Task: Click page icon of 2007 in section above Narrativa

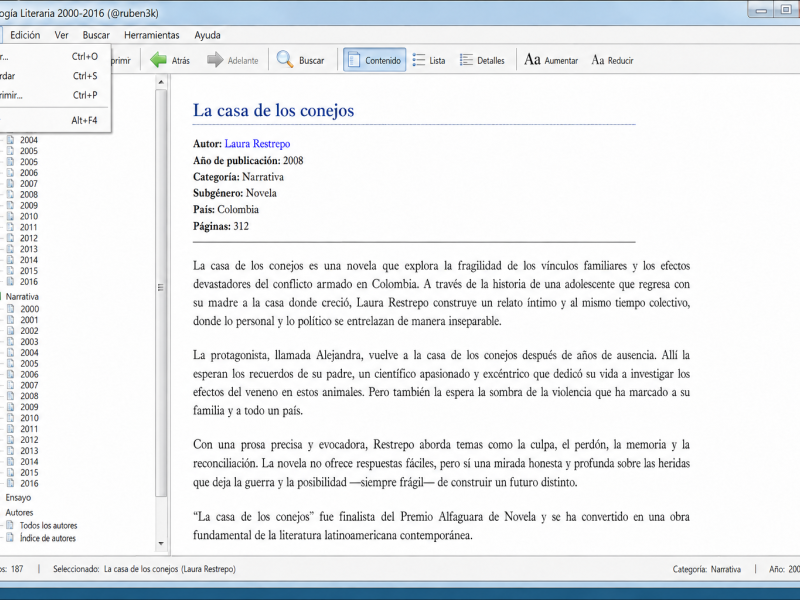Action: 10,183
